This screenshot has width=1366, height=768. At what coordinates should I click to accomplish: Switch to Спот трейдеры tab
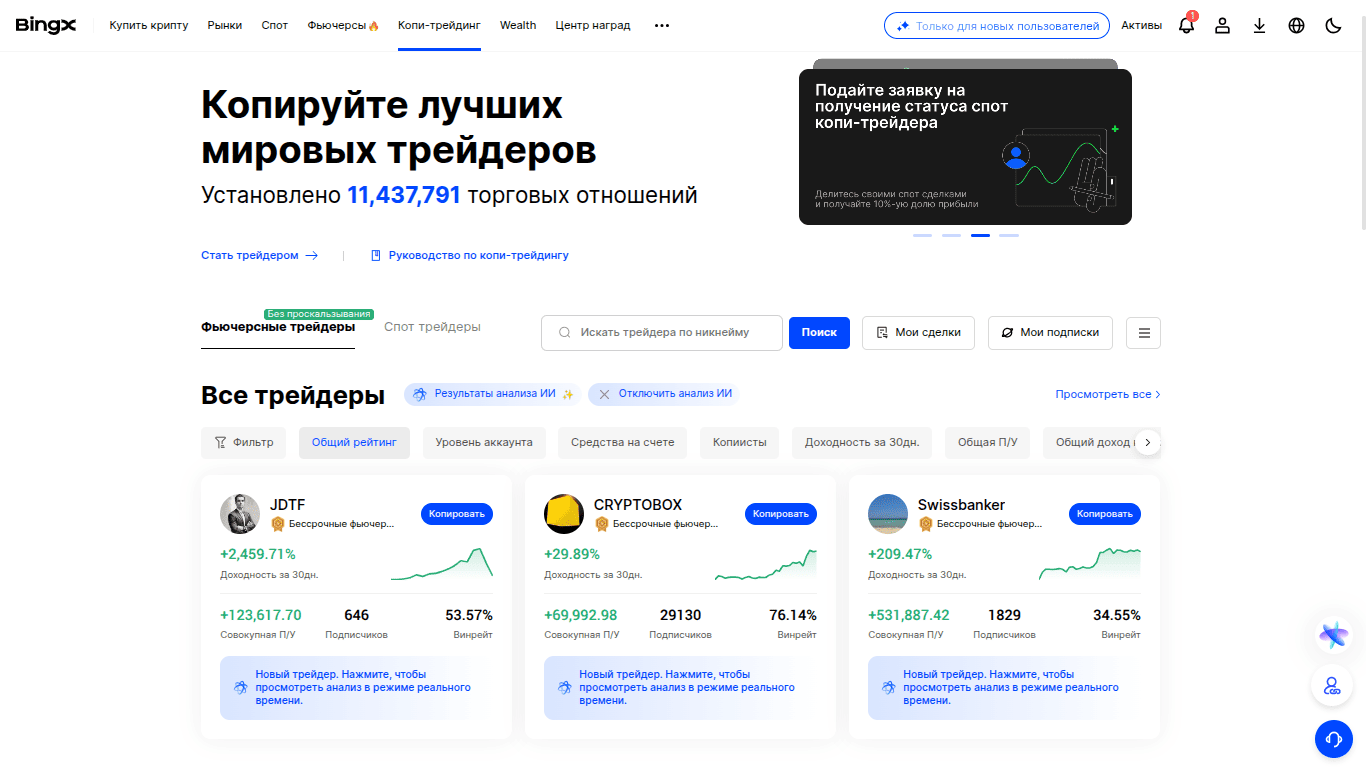point(432,327)
